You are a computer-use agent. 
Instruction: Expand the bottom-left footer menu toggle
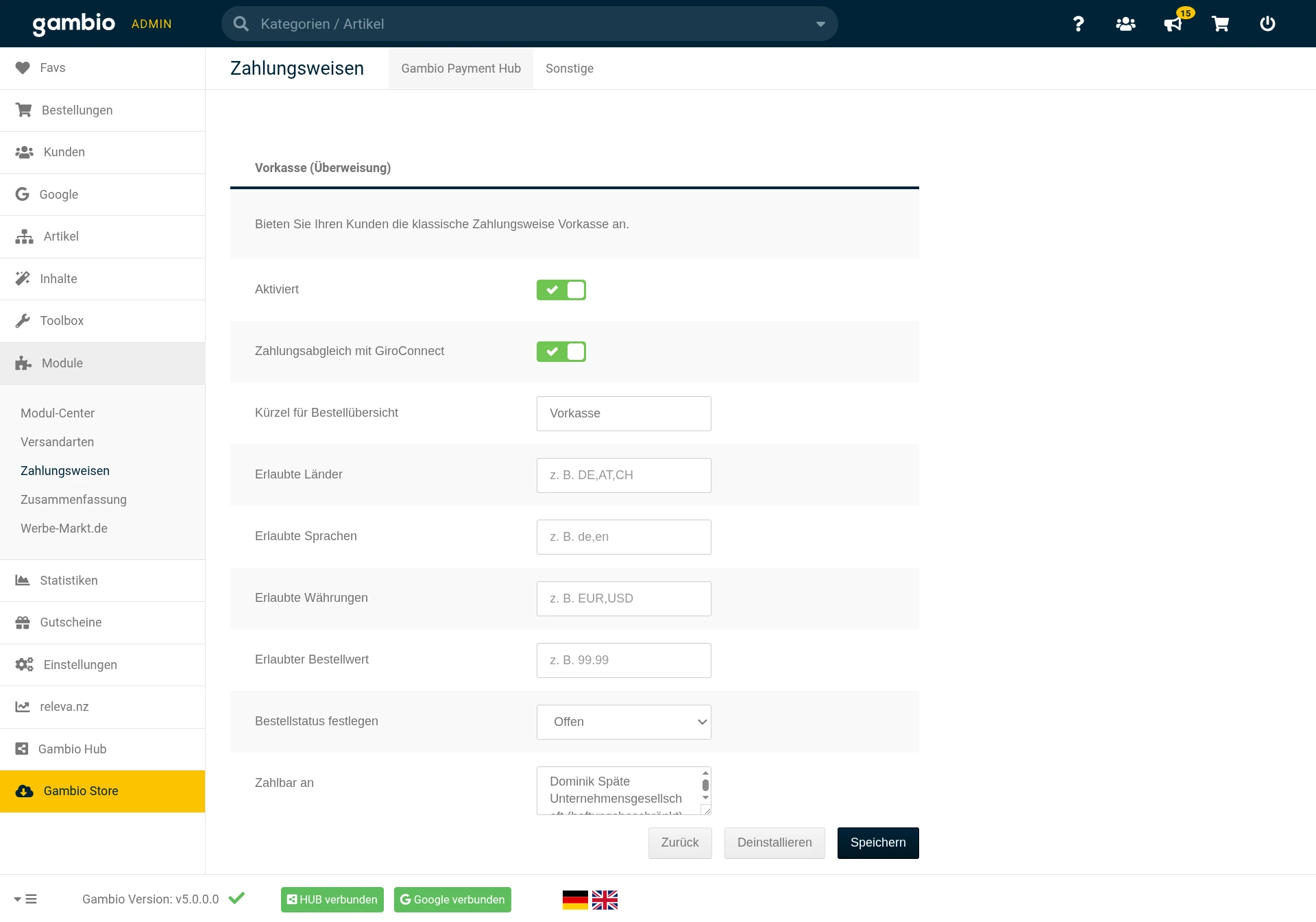25,899
